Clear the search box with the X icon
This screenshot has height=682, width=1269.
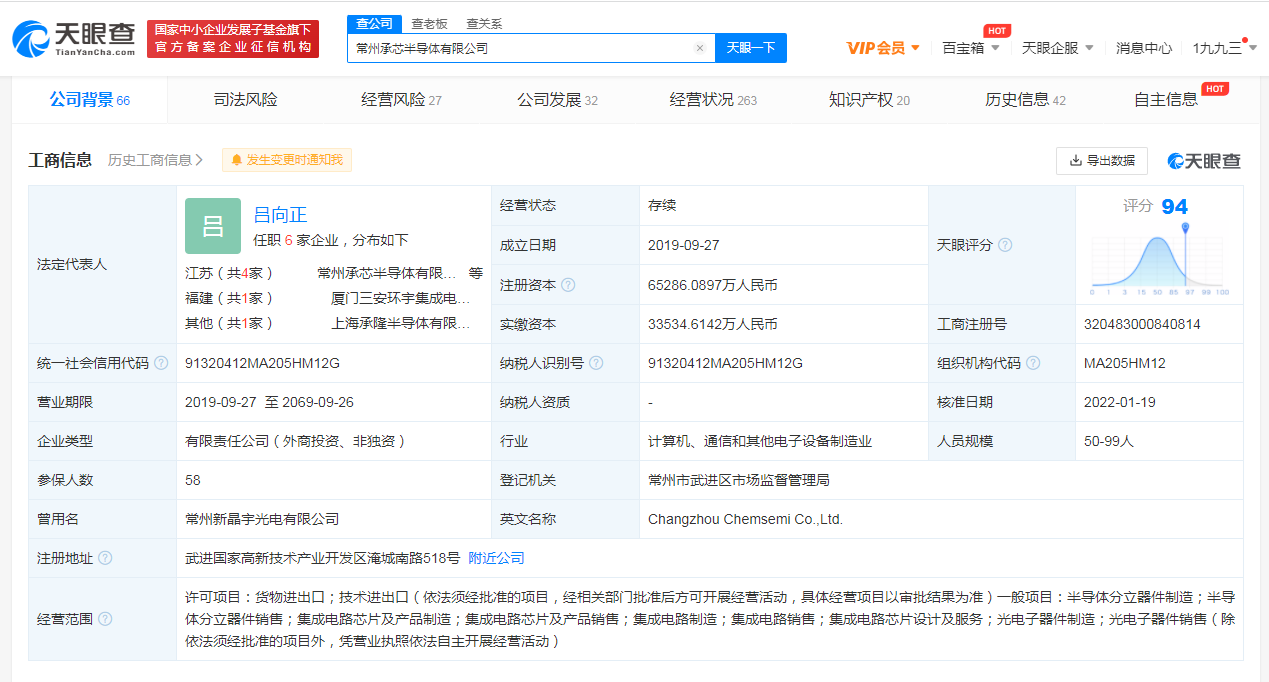point(699,48)
